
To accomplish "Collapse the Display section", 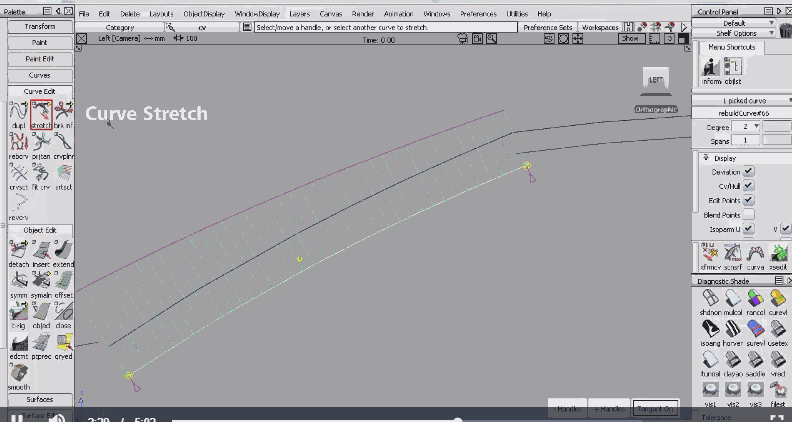I will (706, 158).
